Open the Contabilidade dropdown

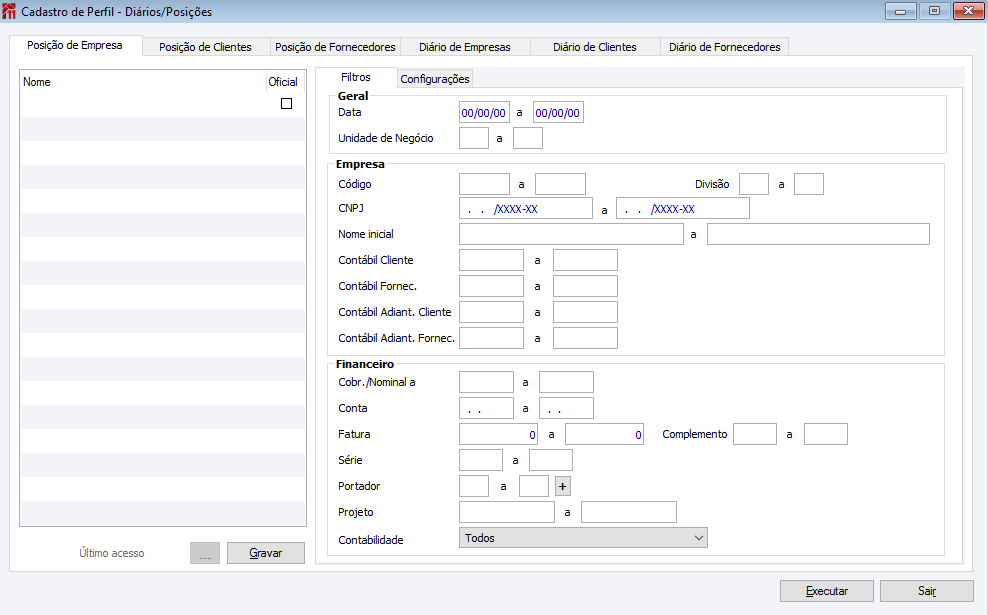[583, 538]
